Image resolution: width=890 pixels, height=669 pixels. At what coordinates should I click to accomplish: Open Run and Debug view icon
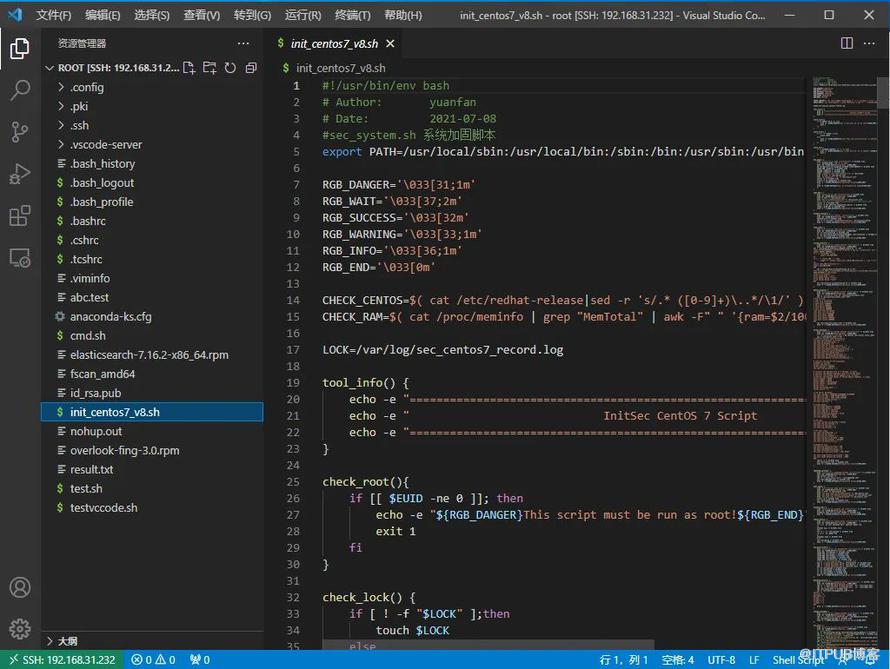click(20, 174)
